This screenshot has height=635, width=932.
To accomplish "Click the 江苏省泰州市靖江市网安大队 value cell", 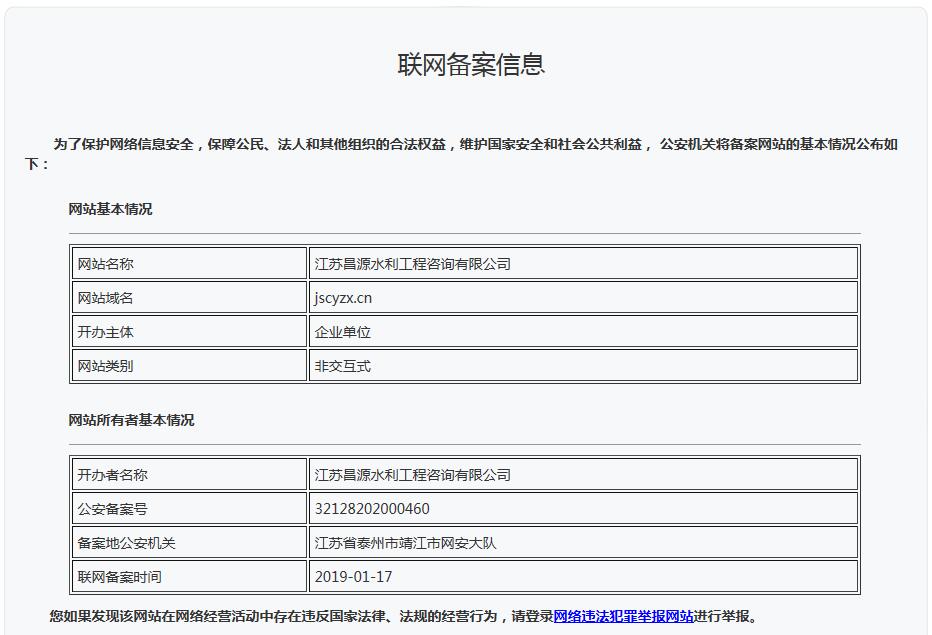I will pos(405,543).
